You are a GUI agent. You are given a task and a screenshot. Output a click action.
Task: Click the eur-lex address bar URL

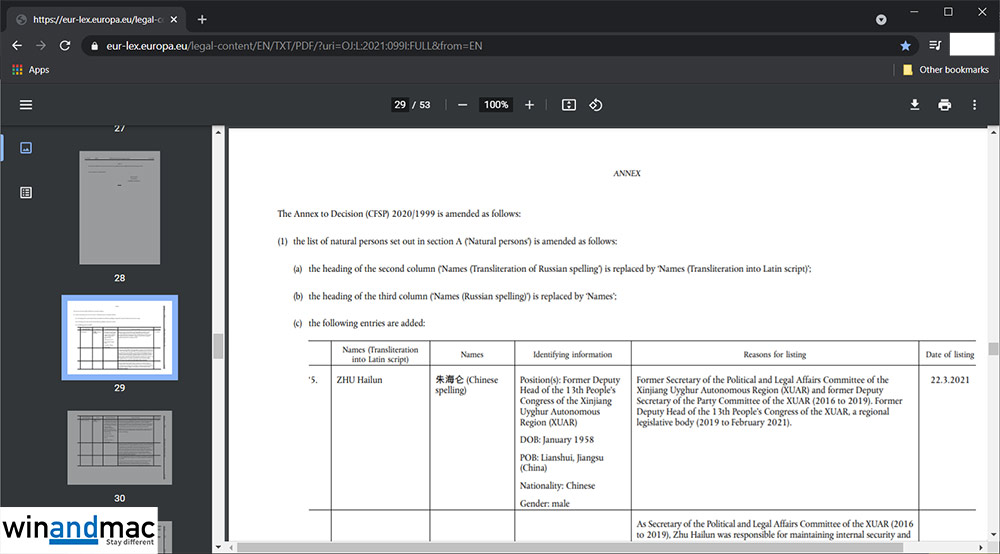pos(300,46)
